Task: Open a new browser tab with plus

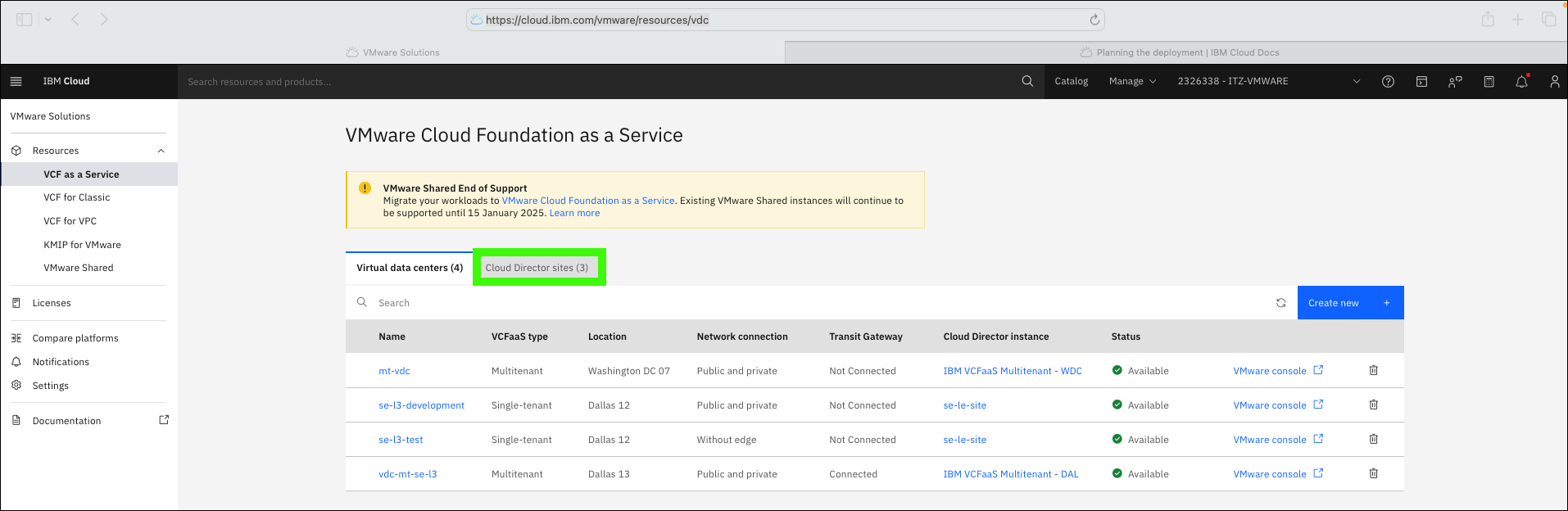Action: (1517, 19)
